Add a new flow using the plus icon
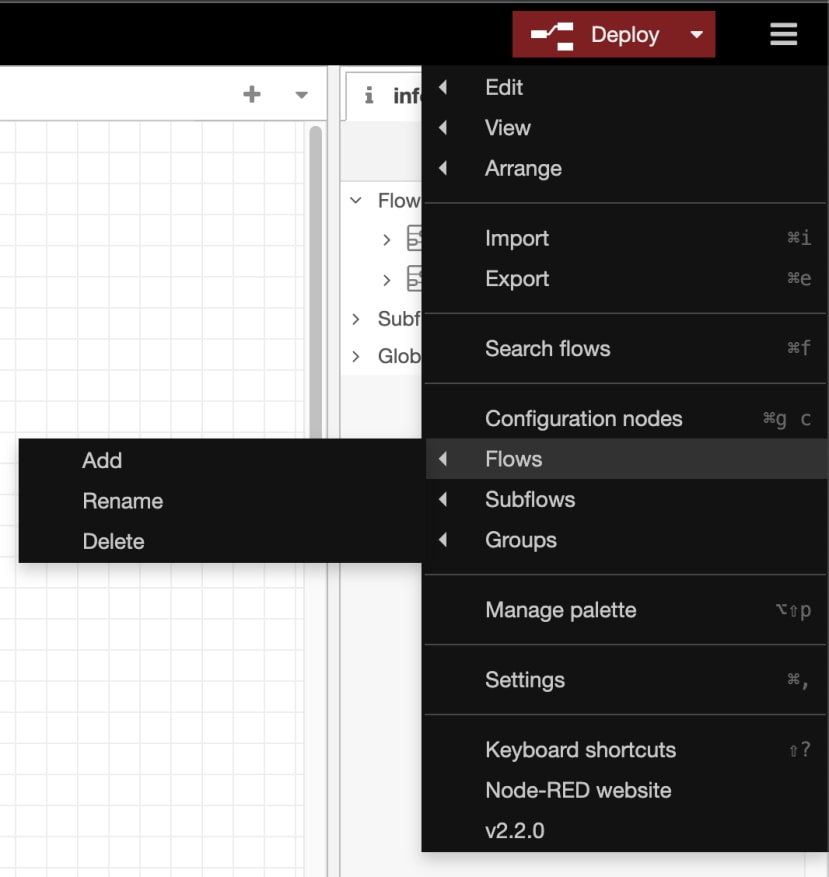Image resolution: width=829 pixels, height=877 pixels. click(251, 93)
